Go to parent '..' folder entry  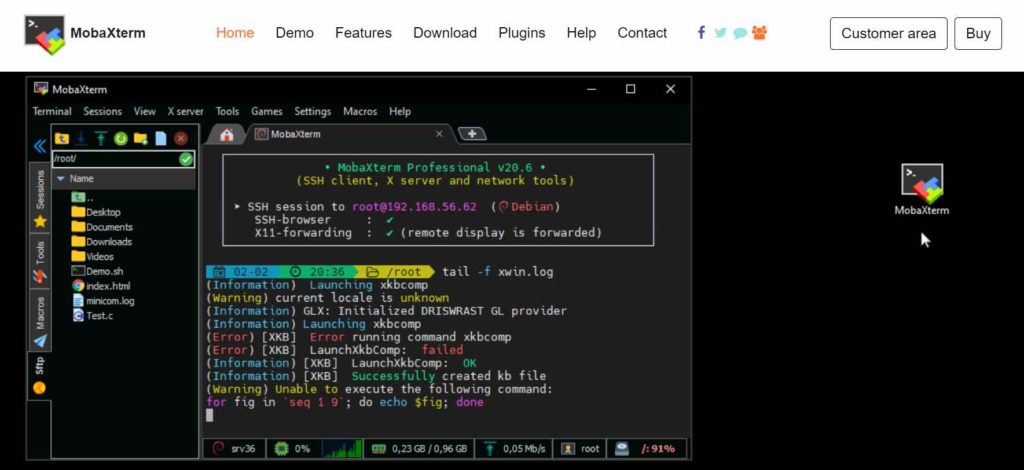82,197
